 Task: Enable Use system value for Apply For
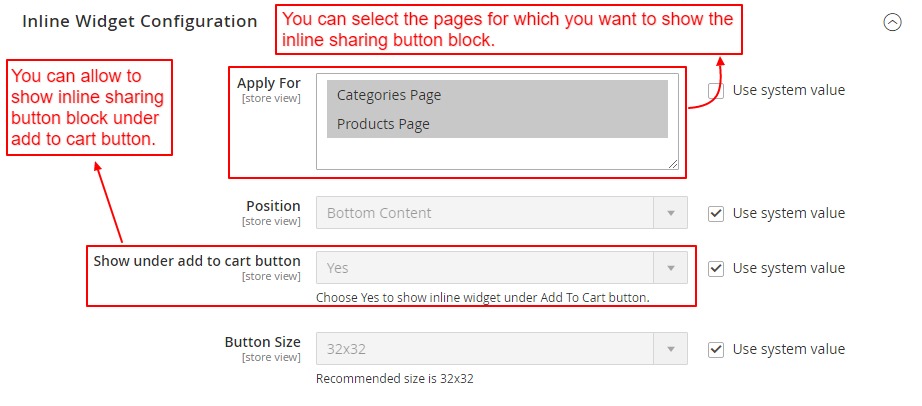click(x=716, y=90)
